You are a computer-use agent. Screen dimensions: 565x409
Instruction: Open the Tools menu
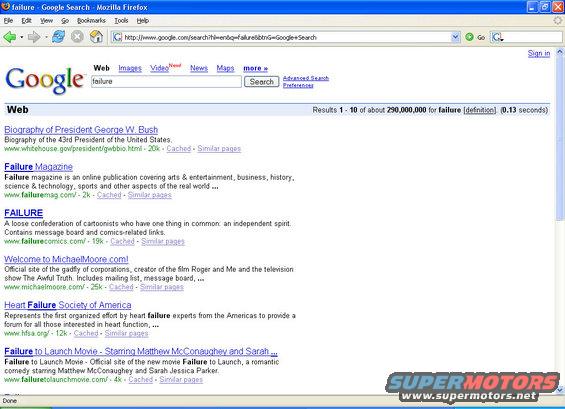tap(121, 21)
